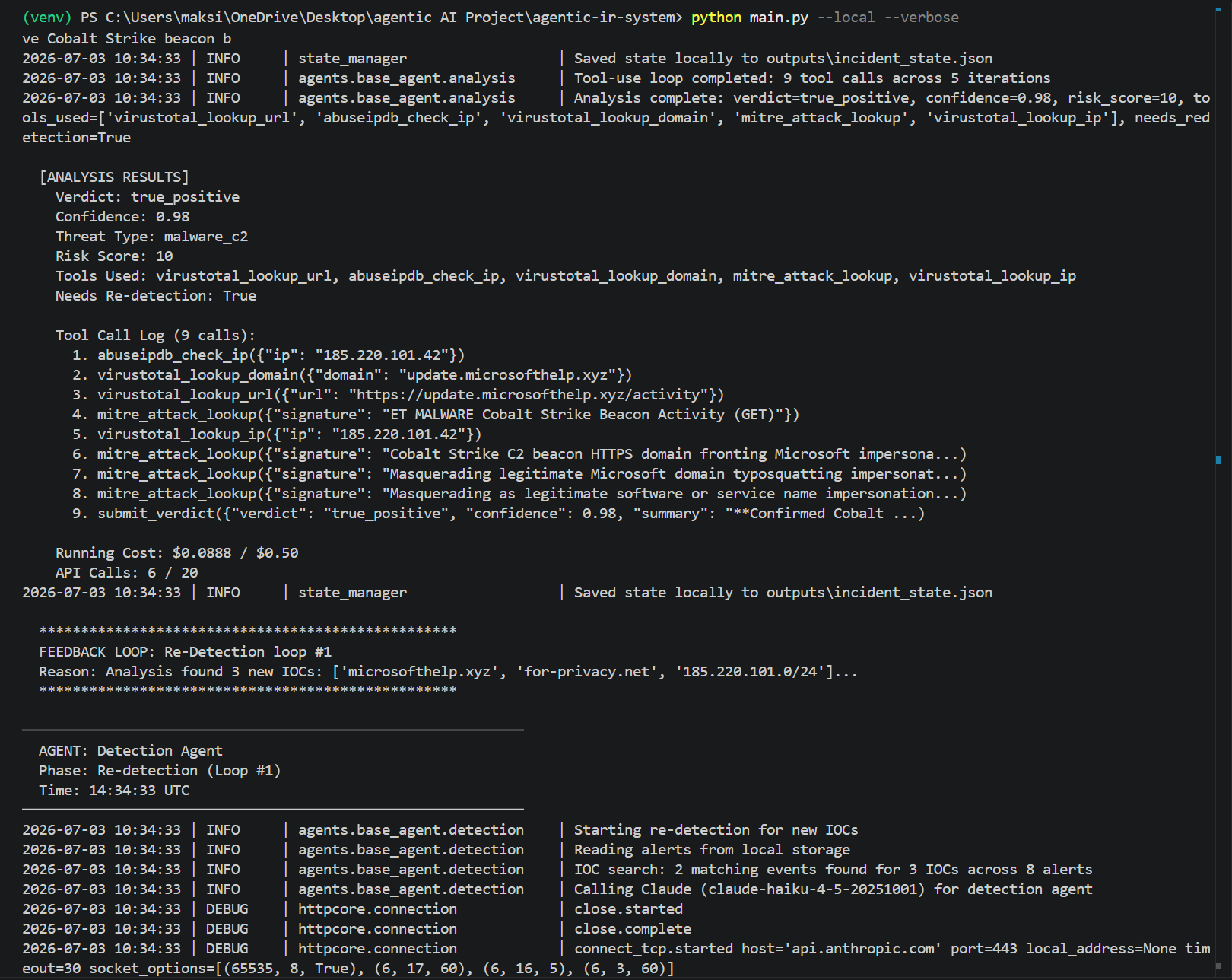The width and height of the screenshot is (1232, 980).
Task: Click 'Starting re-detection for new IOCs' log message
Action: pyautogui.click(x=716, y=830)
